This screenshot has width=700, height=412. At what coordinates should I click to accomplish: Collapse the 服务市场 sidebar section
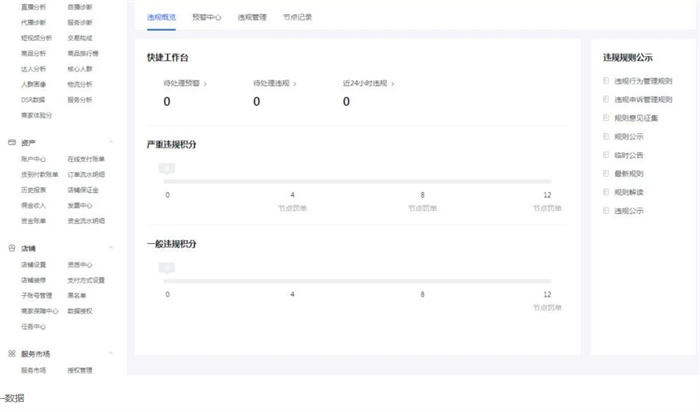pos(111,353)
